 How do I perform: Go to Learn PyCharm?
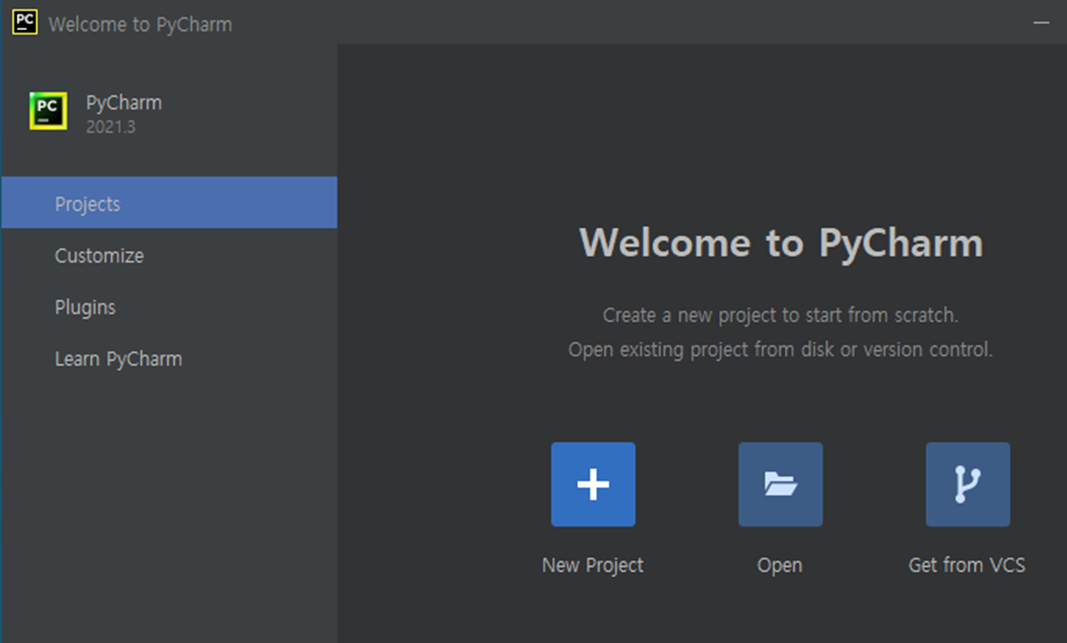[x=169, y=359]
